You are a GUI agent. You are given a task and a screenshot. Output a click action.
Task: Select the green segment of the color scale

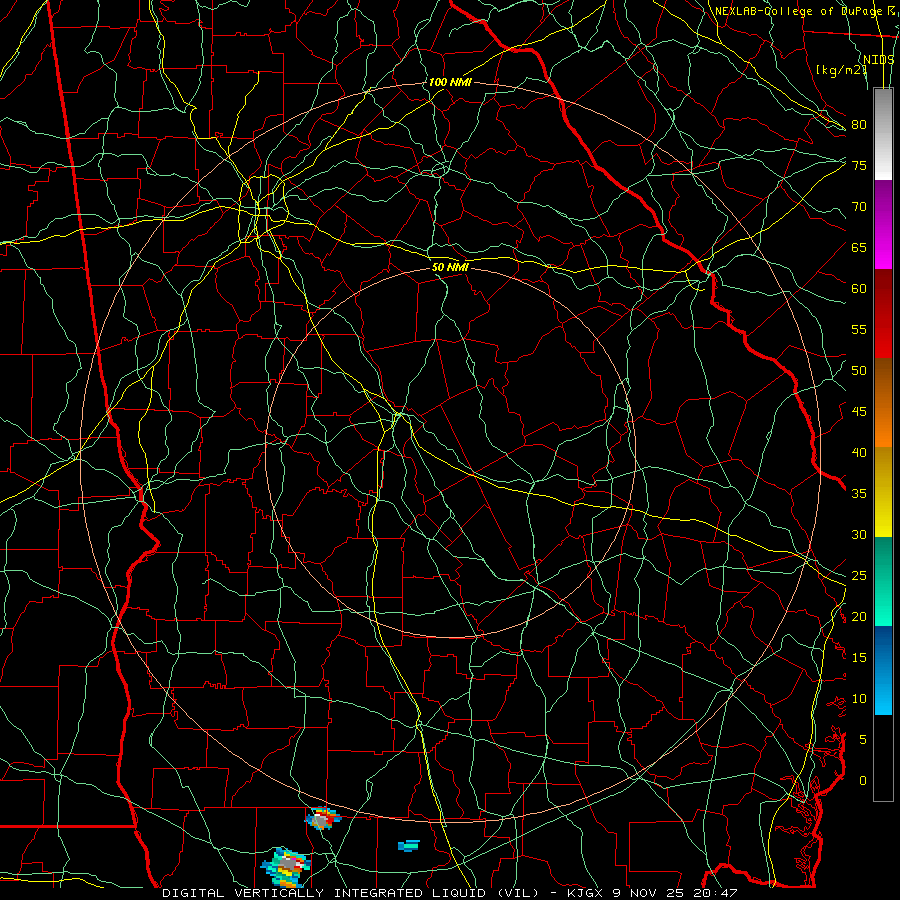tap(883, 581)
